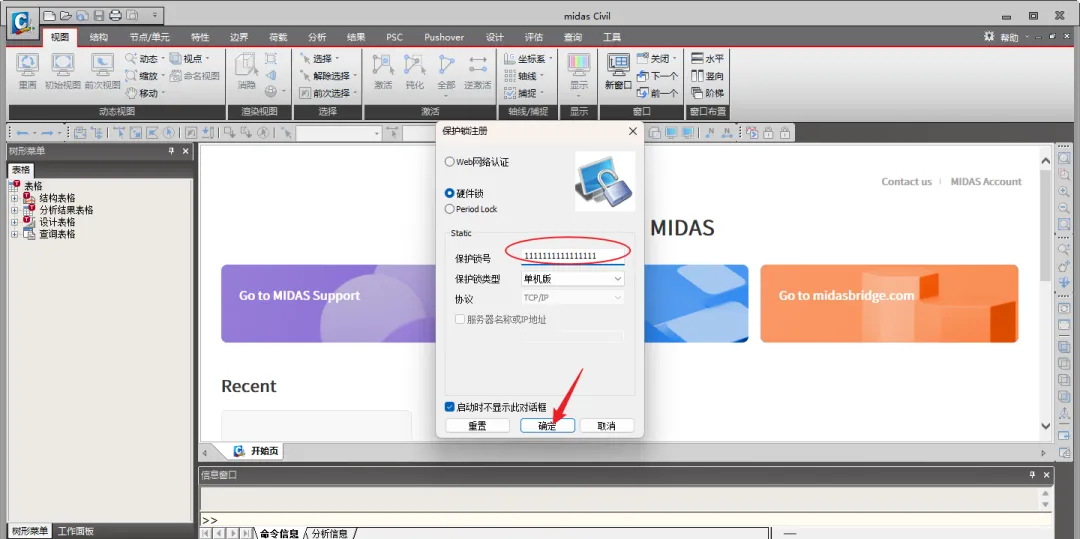Pin the 树形菜单 panel
The width and height of the screenshot is (1080, 539).
coord(172,151)
